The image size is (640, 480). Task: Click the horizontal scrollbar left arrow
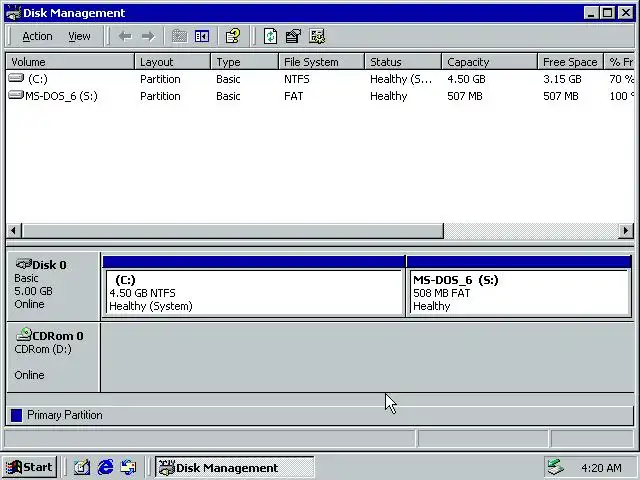click(13, 231)
